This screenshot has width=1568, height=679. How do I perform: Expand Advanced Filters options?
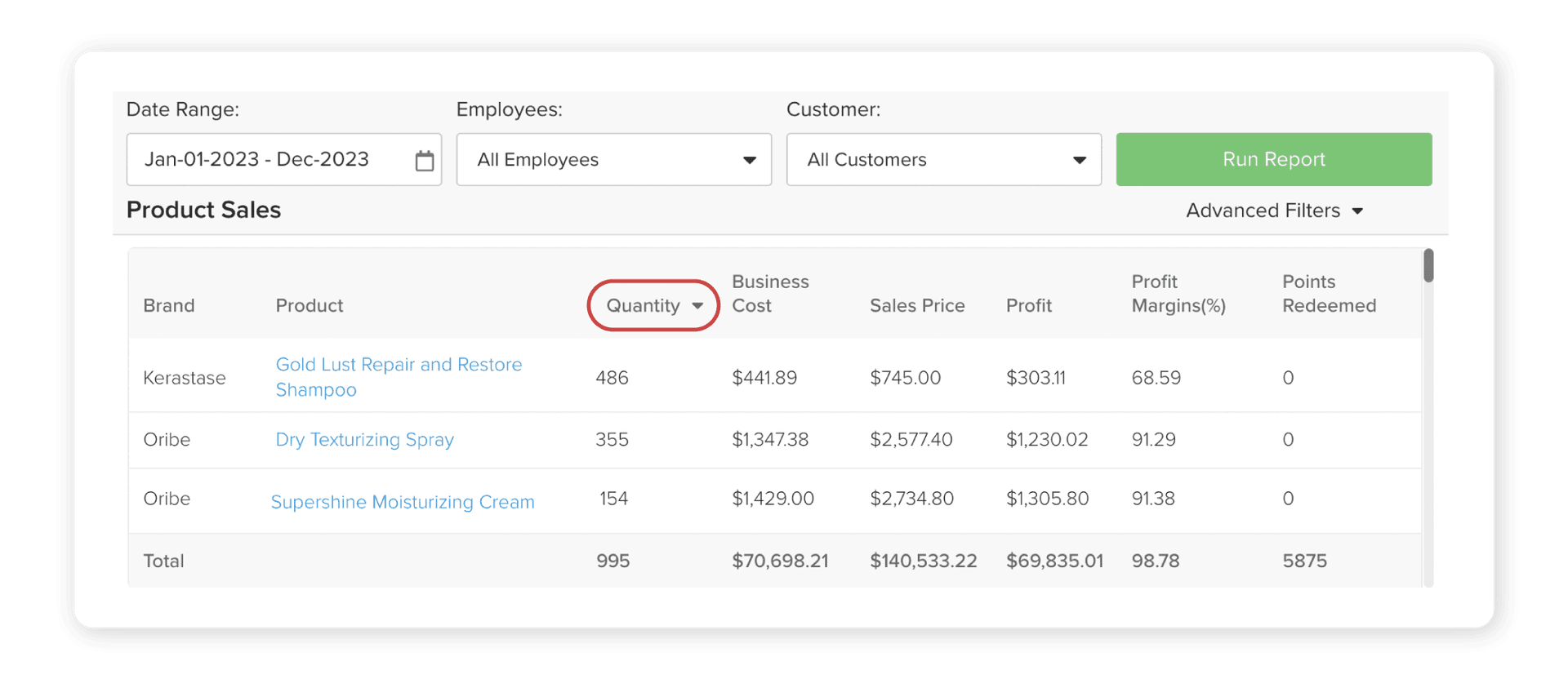(1274, 211)
